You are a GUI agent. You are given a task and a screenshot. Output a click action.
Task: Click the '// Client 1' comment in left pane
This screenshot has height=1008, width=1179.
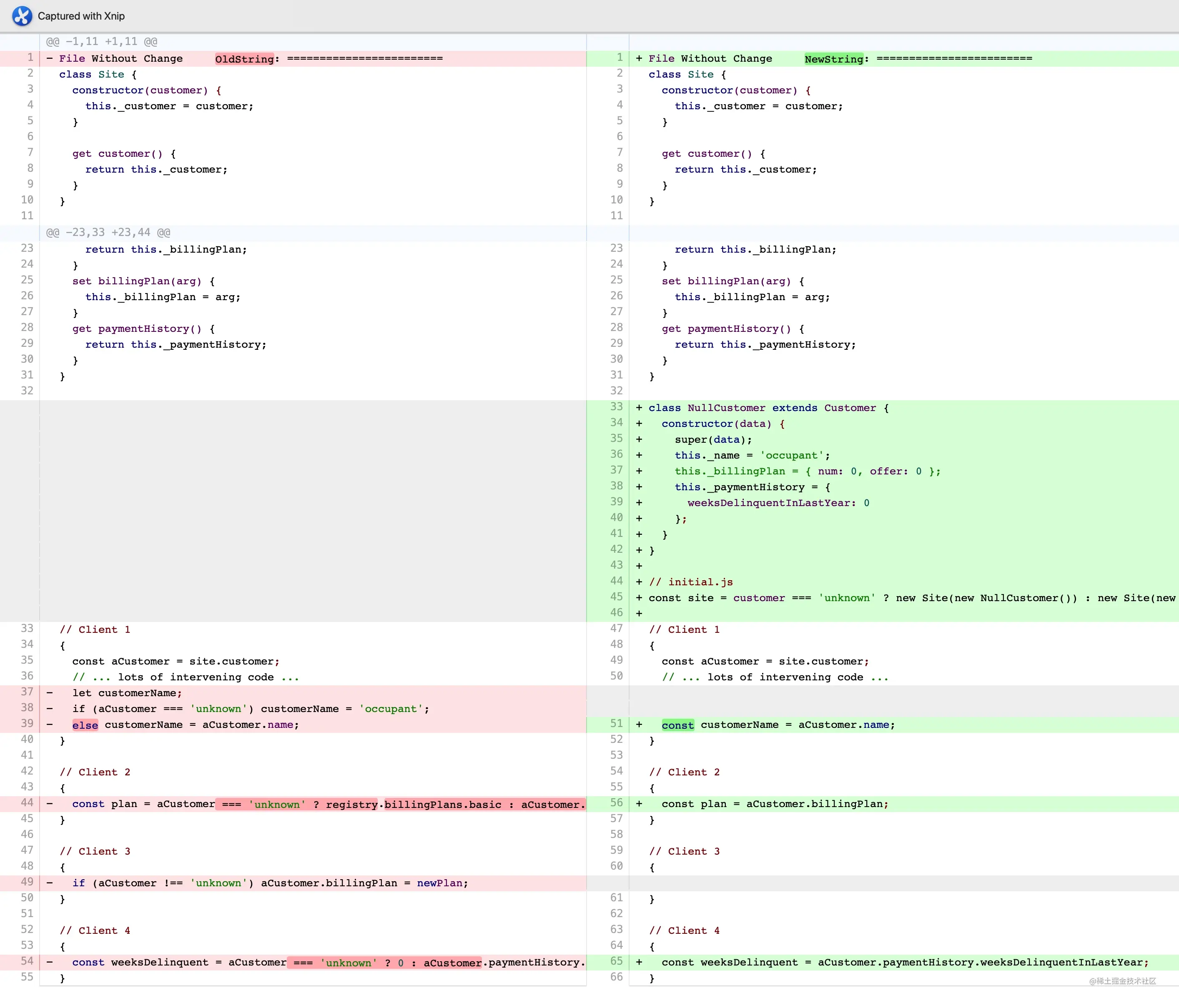tap(95, 630)
